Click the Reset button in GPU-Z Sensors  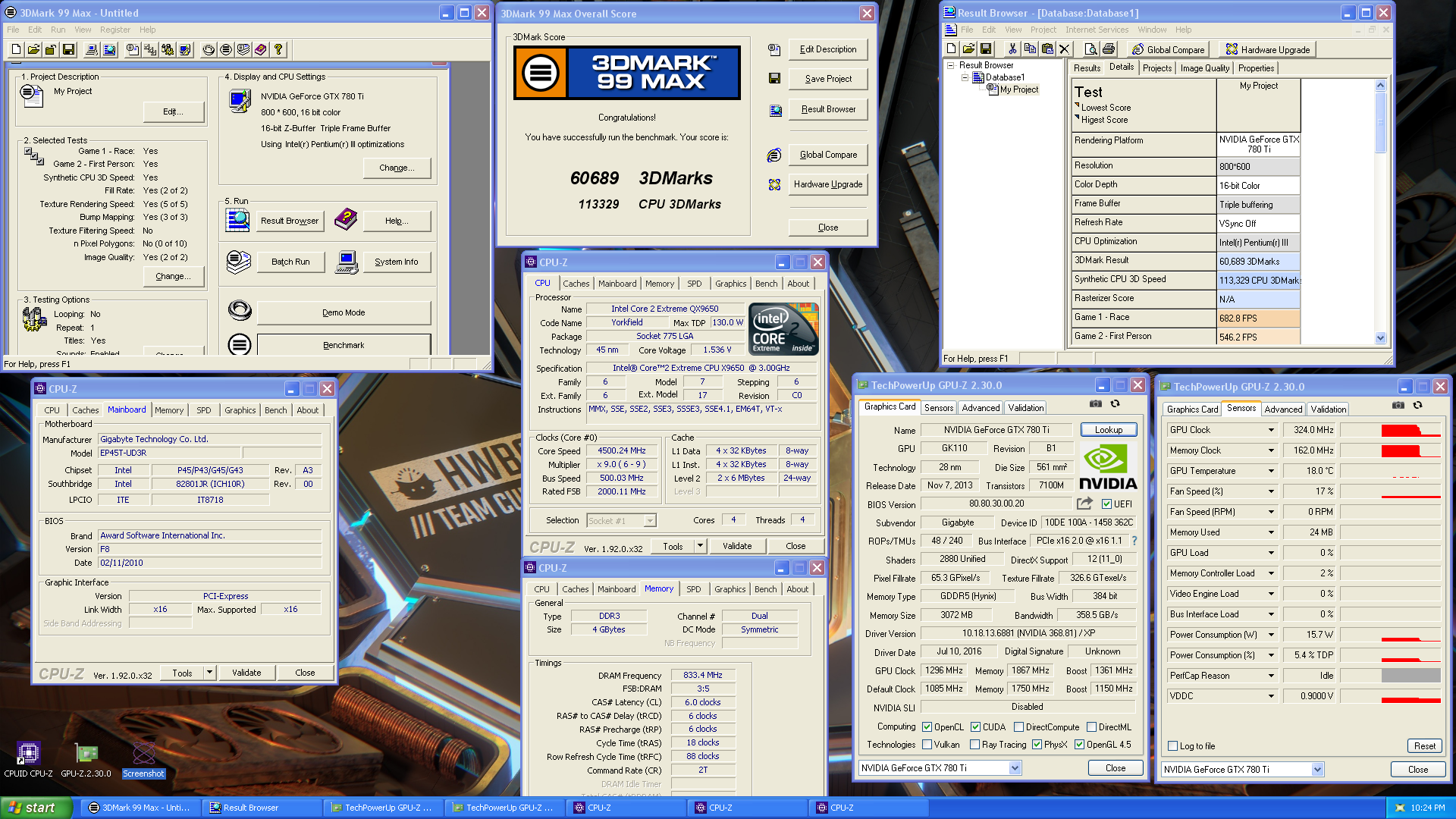point(1424,746)
